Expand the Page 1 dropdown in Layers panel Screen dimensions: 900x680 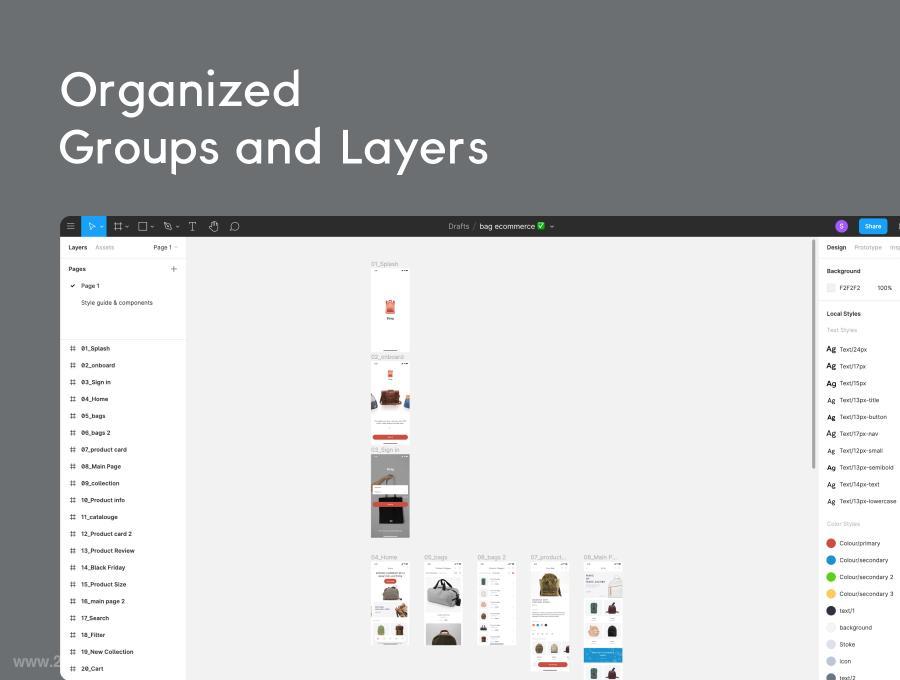(165, 247)
